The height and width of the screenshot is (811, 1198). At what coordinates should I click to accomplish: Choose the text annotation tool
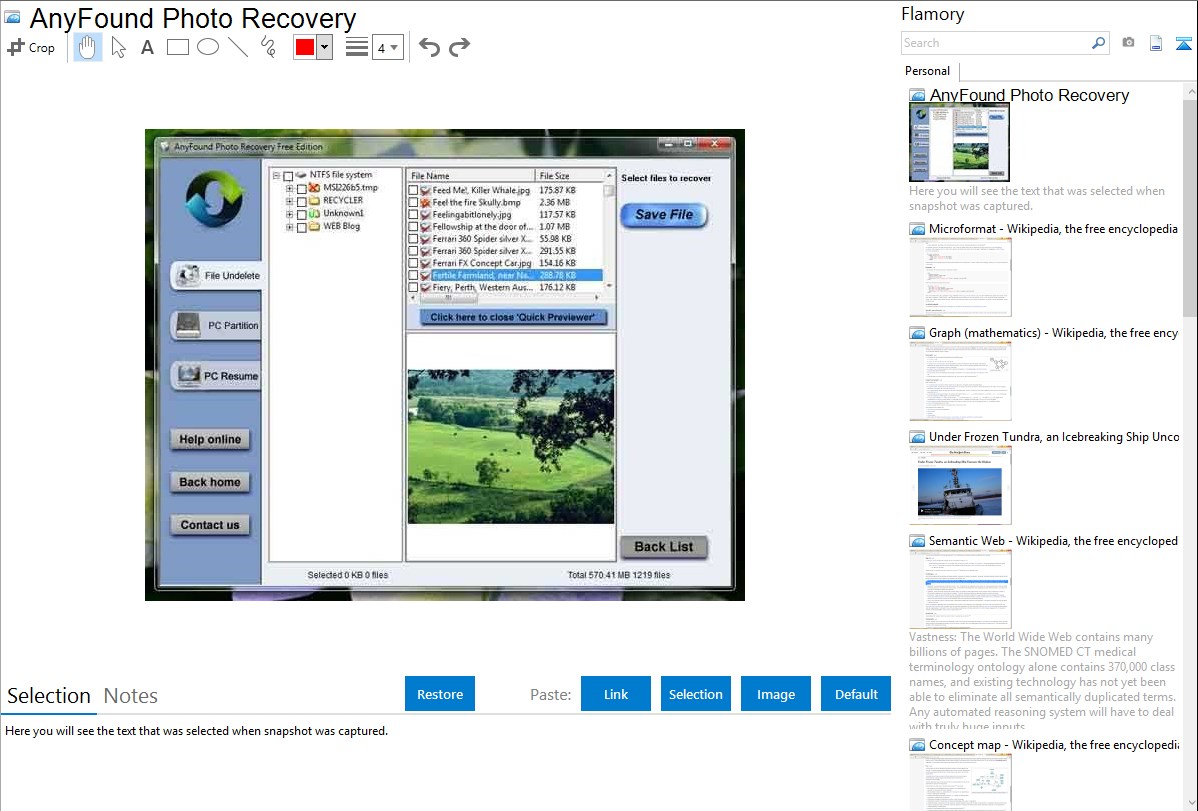147,47
